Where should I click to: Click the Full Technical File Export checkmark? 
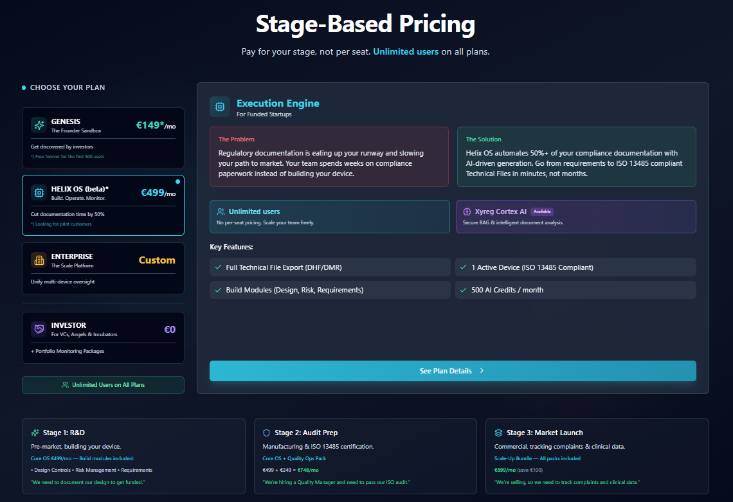pos(219,267)
